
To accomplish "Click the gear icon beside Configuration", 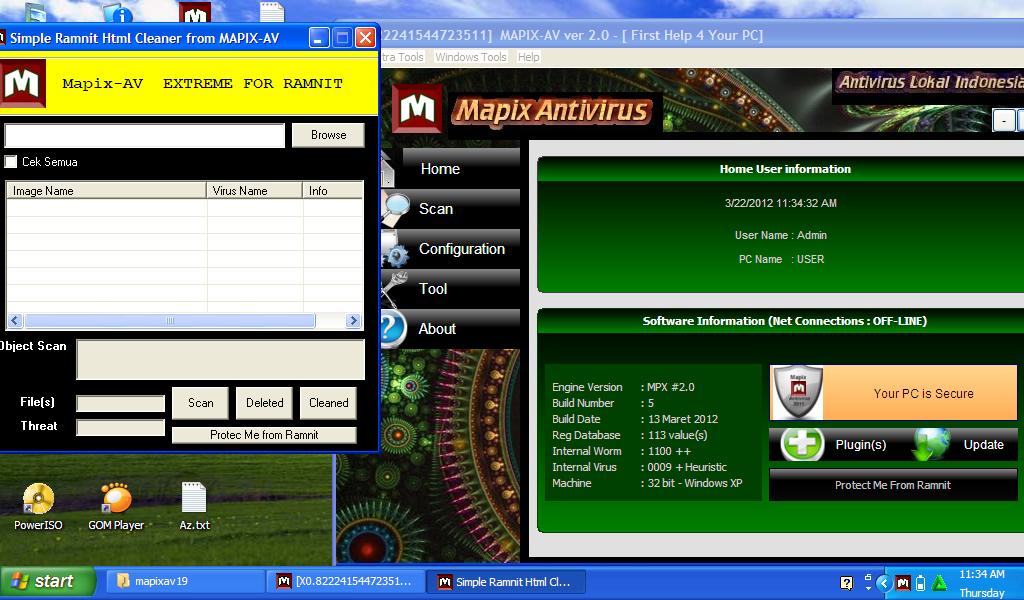I will [x=394, y=249].
